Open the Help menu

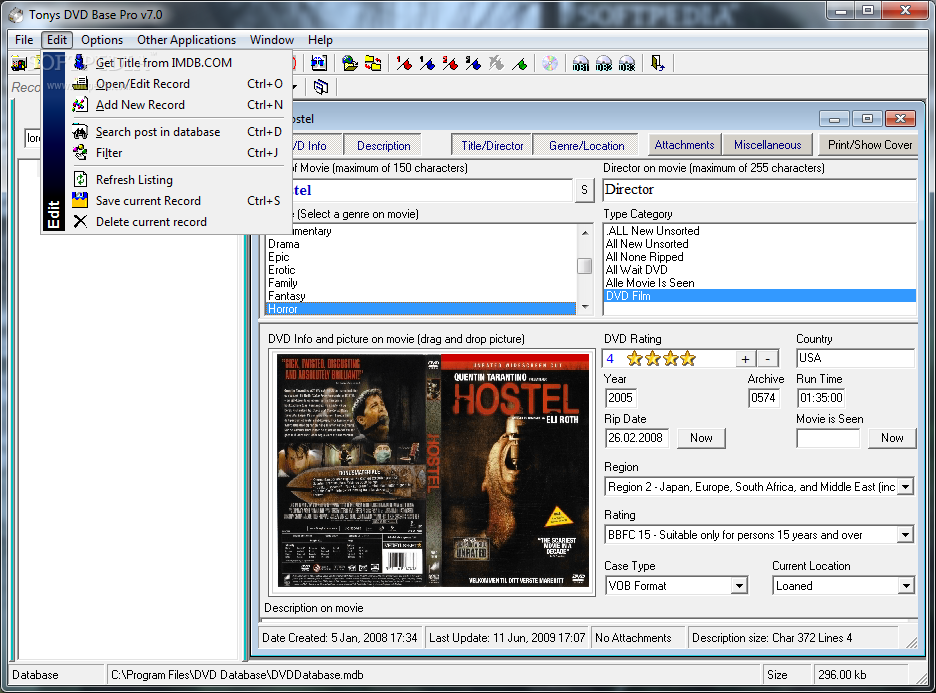coord(320,40)
